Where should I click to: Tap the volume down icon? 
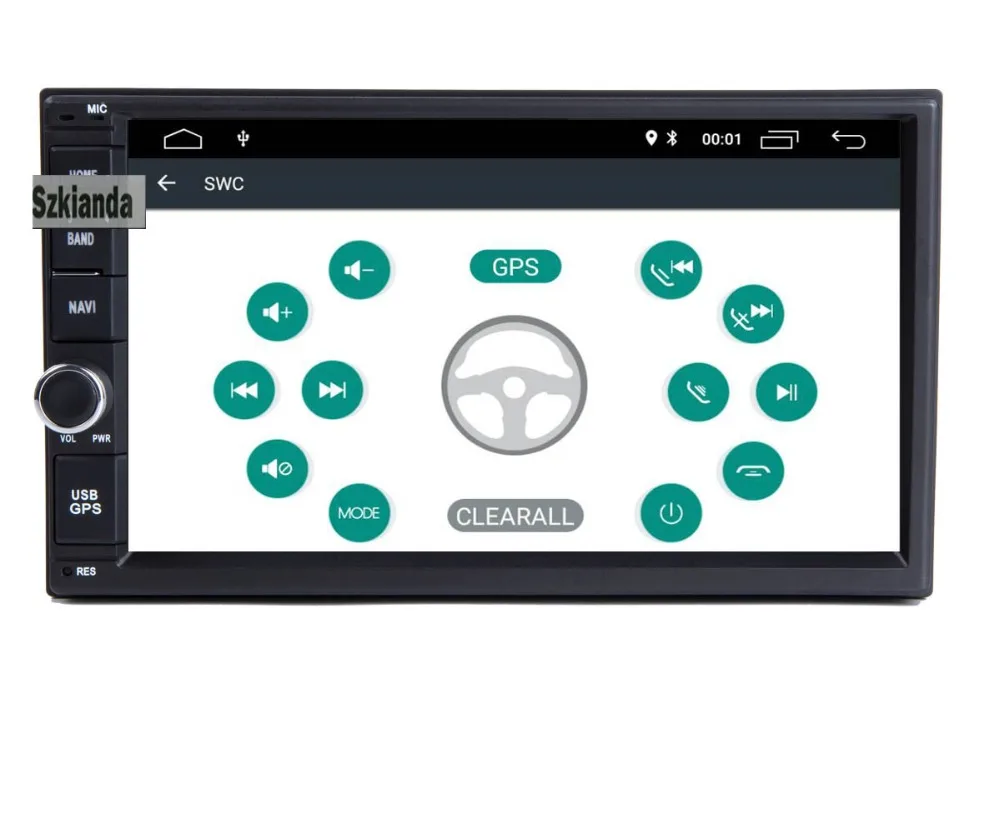click(361, 269)
